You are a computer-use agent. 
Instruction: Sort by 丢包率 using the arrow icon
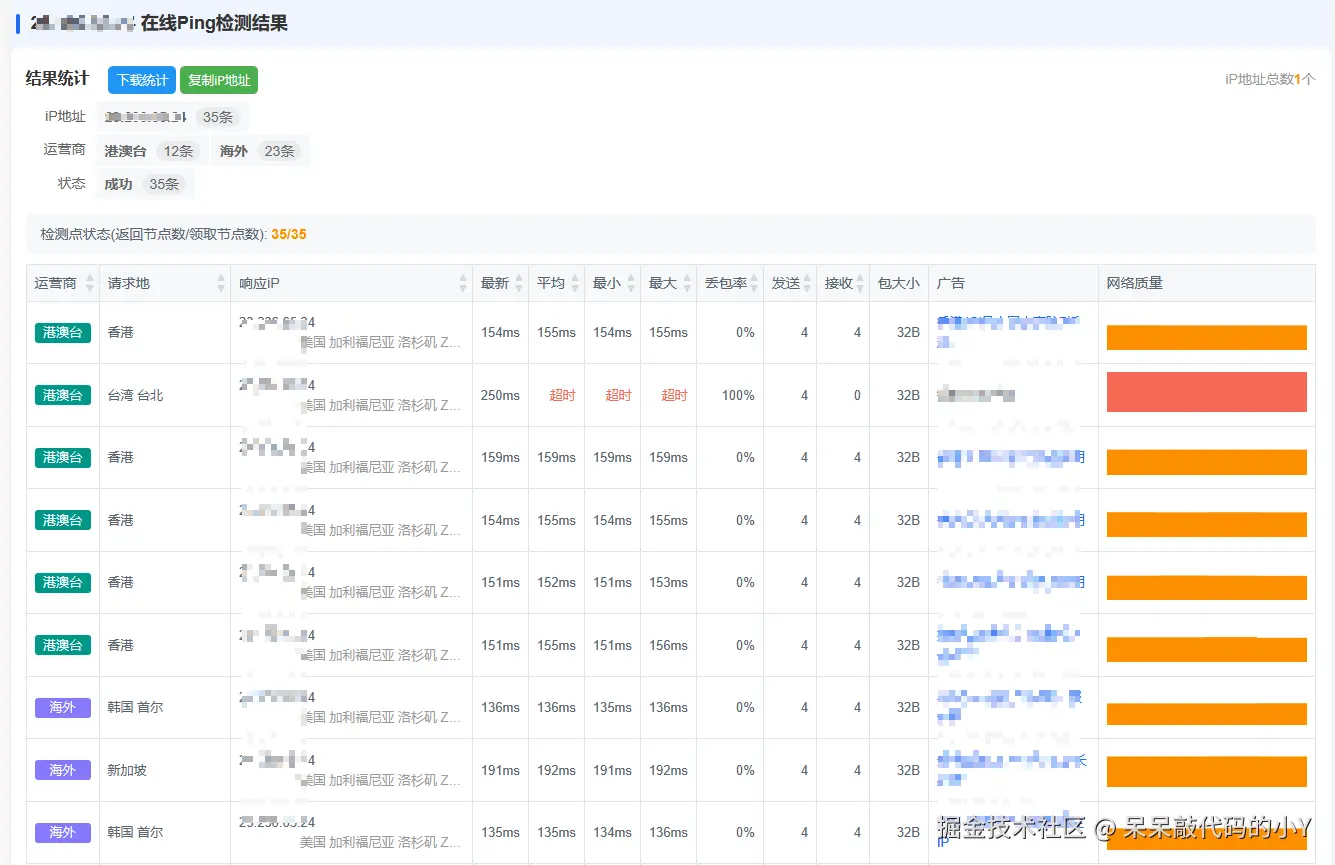754,283
